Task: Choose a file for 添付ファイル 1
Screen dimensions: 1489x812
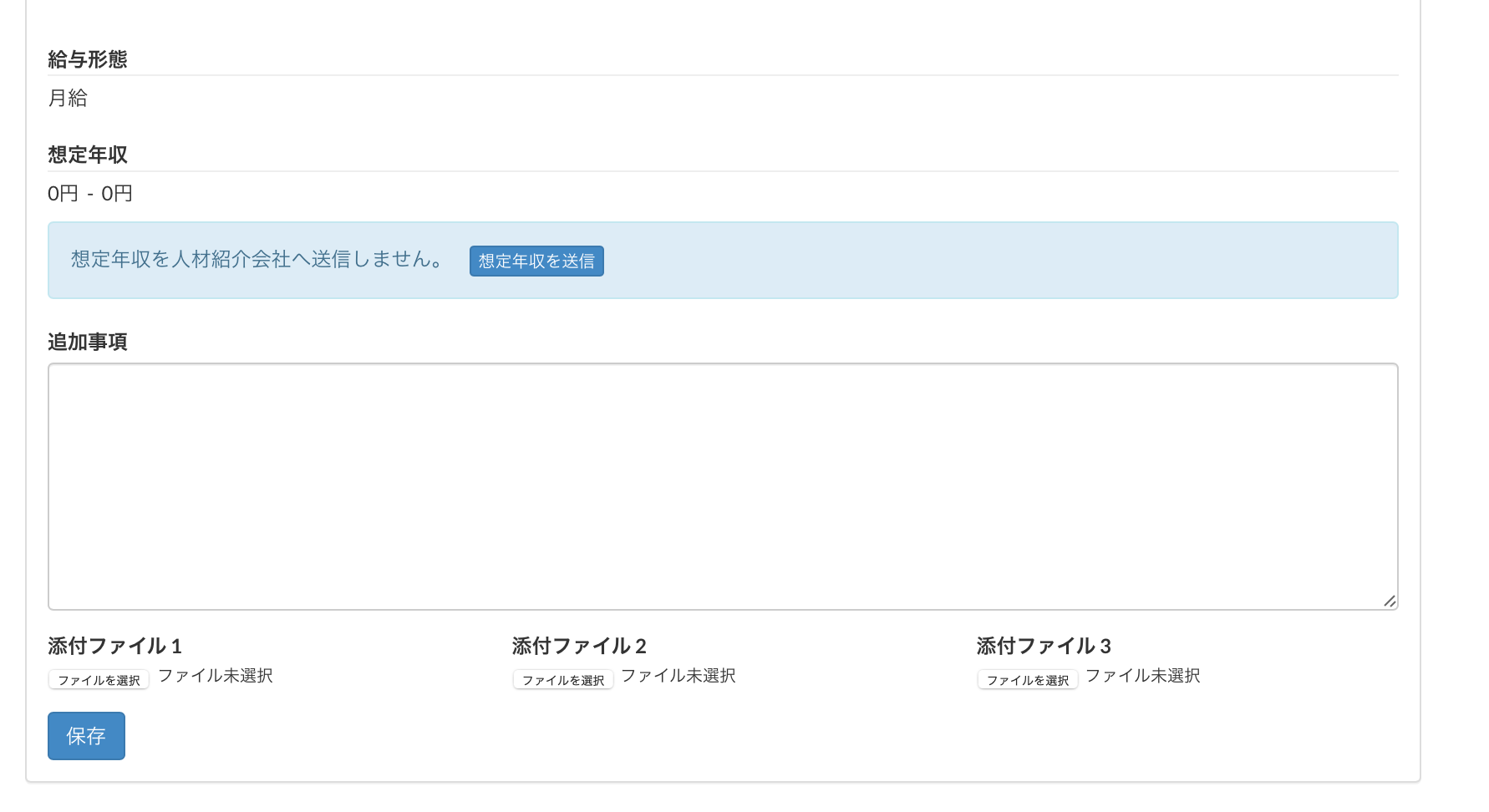Action: pos(99,680)
